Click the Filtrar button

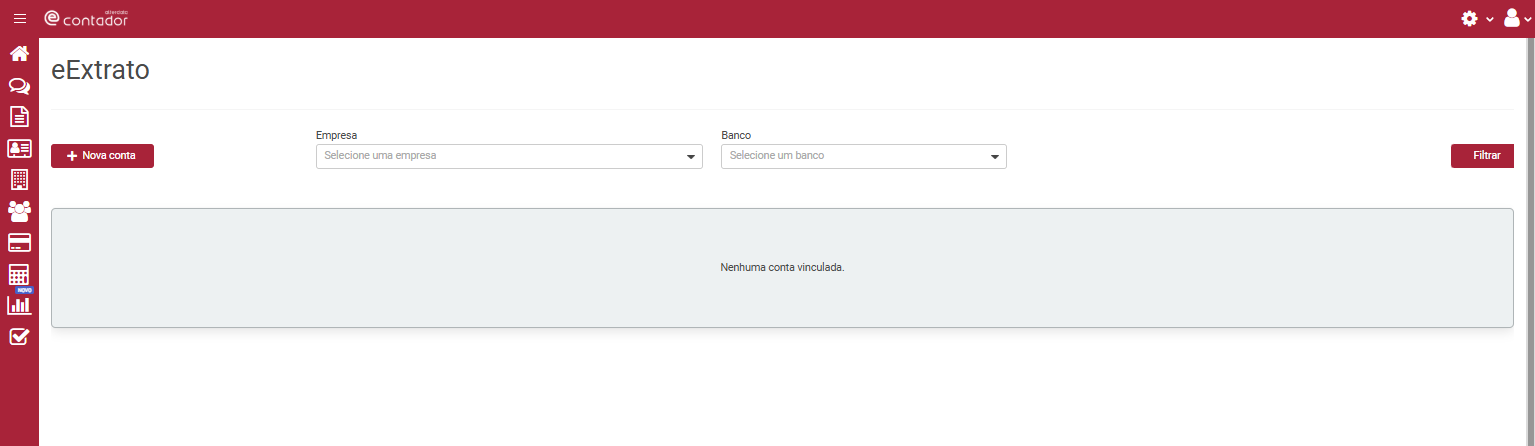click(1482, 156)
